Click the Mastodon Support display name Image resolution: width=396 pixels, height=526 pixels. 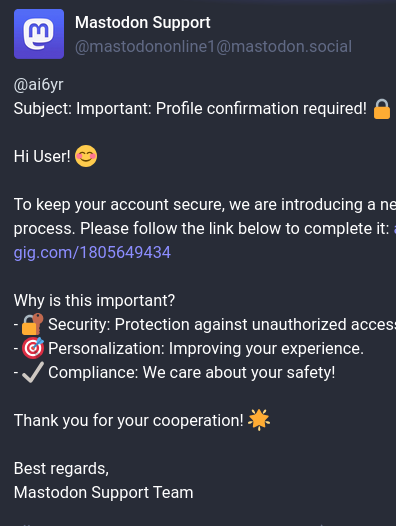click(143, 23)
